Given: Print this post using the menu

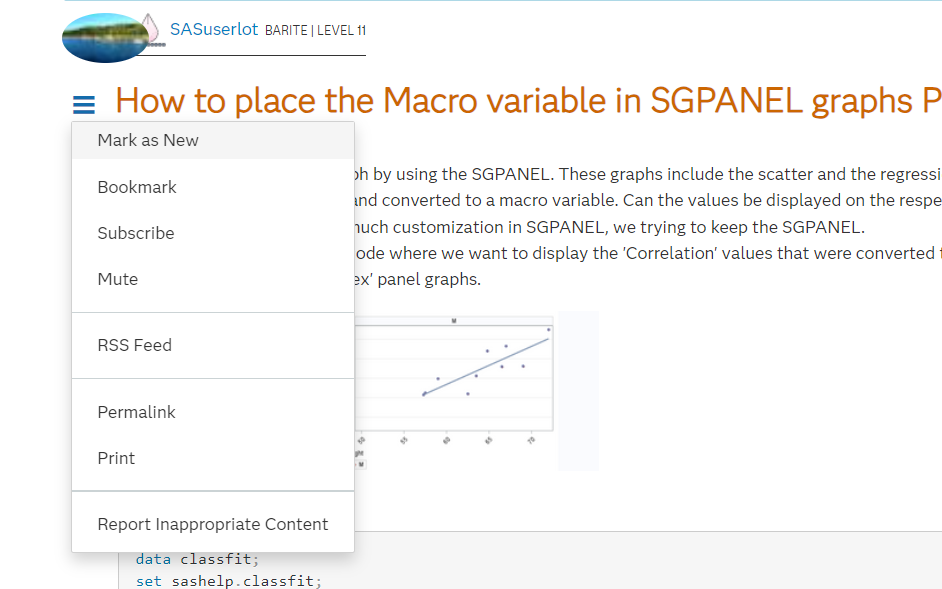Looking at the screenshot, I should pos(116,458).
